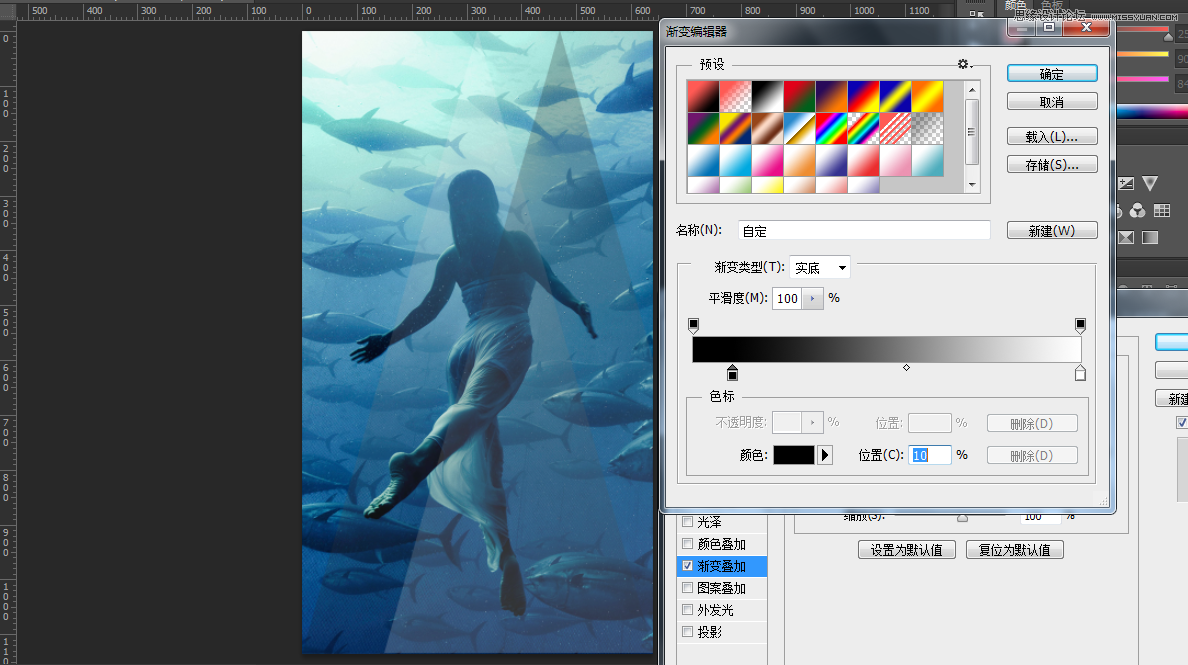Enable the 外发光 (Outer Glow) checkbox
The image size is (1188, 665).
pyautogui.click(x=687, y=609)
